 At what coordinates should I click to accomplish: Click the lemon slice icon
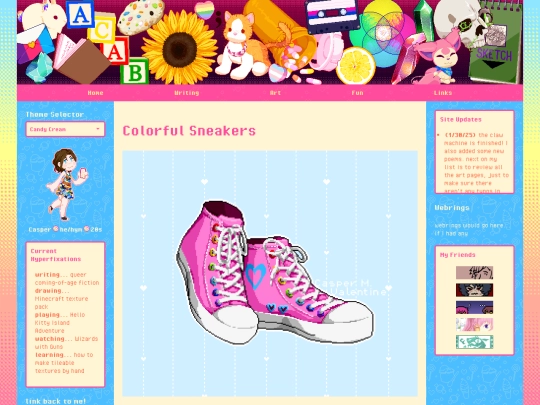click(x=355, y=65)
